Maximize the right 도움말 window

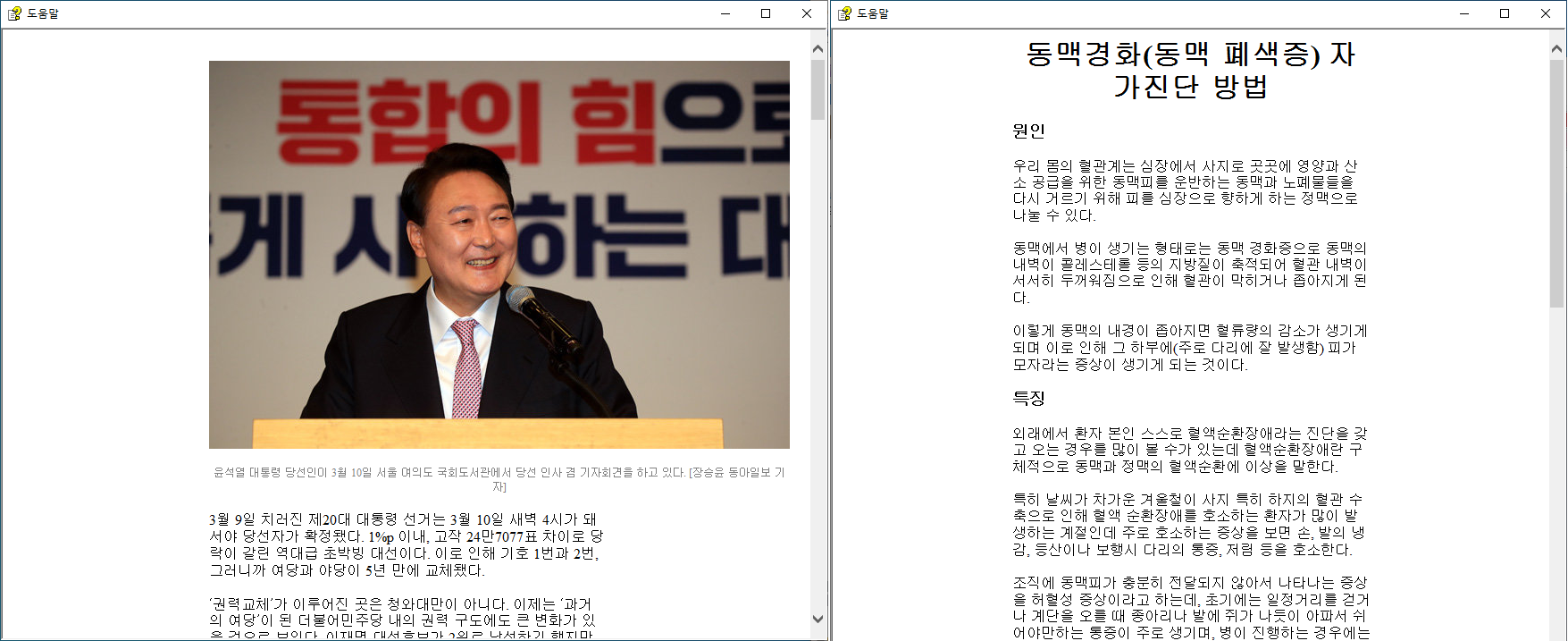pyautogui.click(x=1505, y=13)
